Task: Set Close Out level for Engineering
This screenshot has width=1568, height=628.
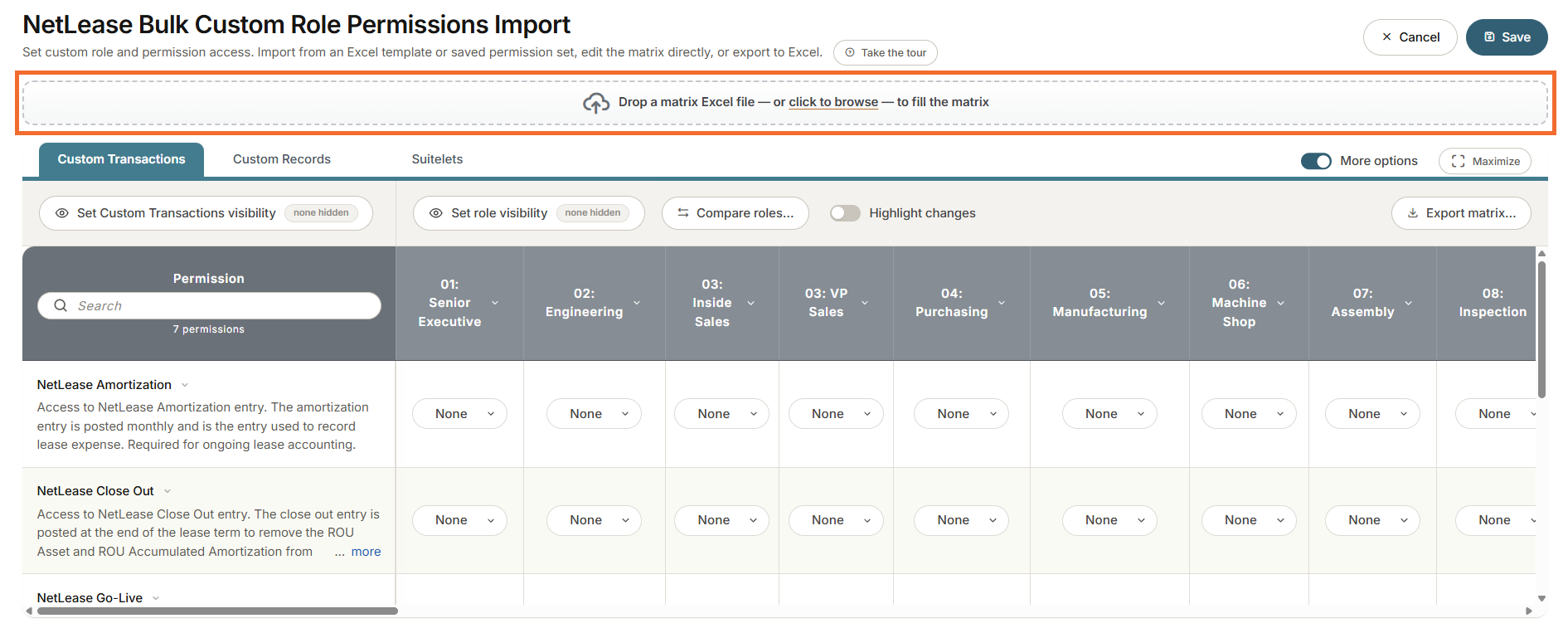Action: [594, 520]
